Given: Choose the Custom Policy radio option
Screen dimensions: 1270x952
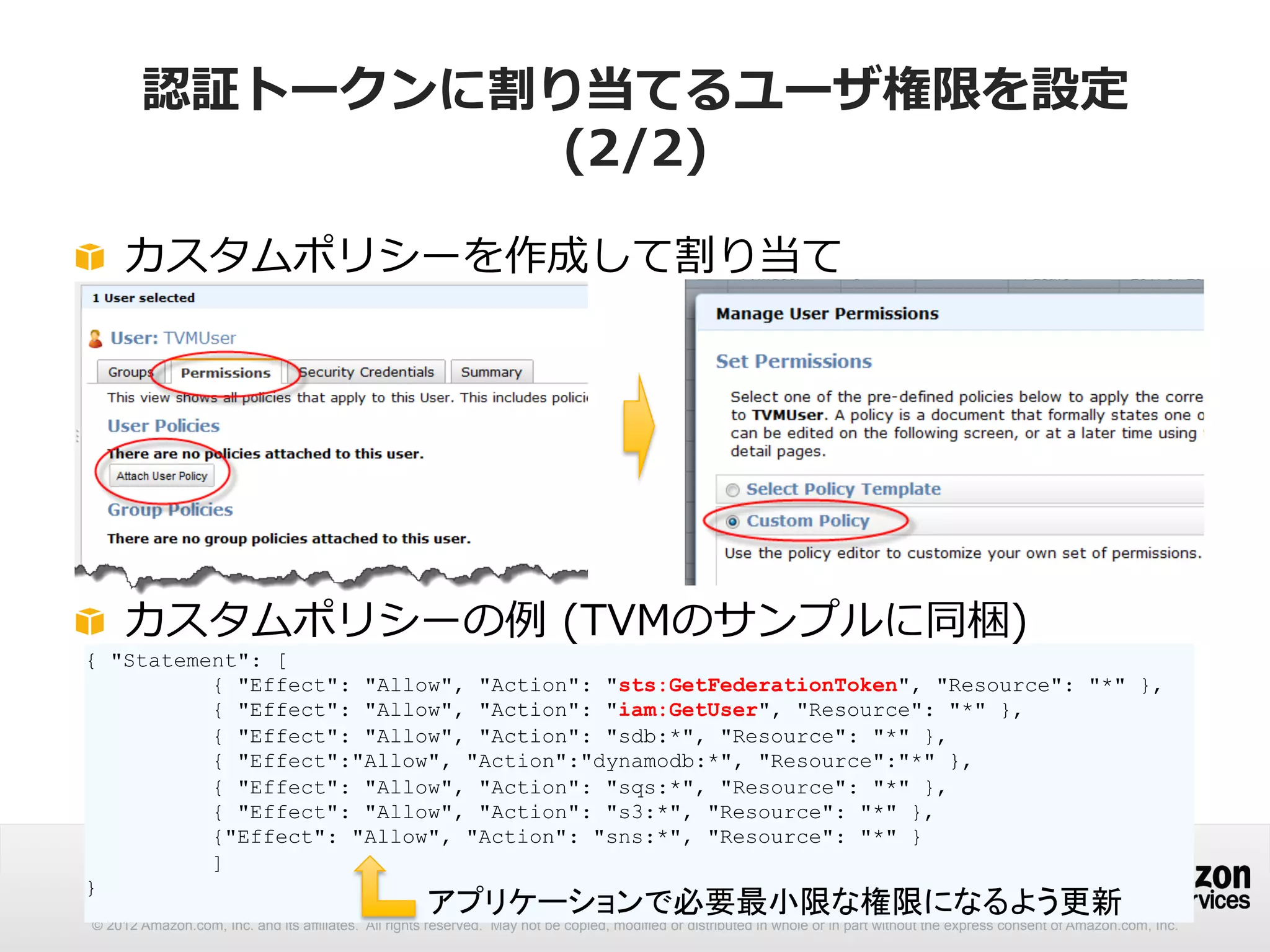Looking at the screenshot, I should click(733, 522).
